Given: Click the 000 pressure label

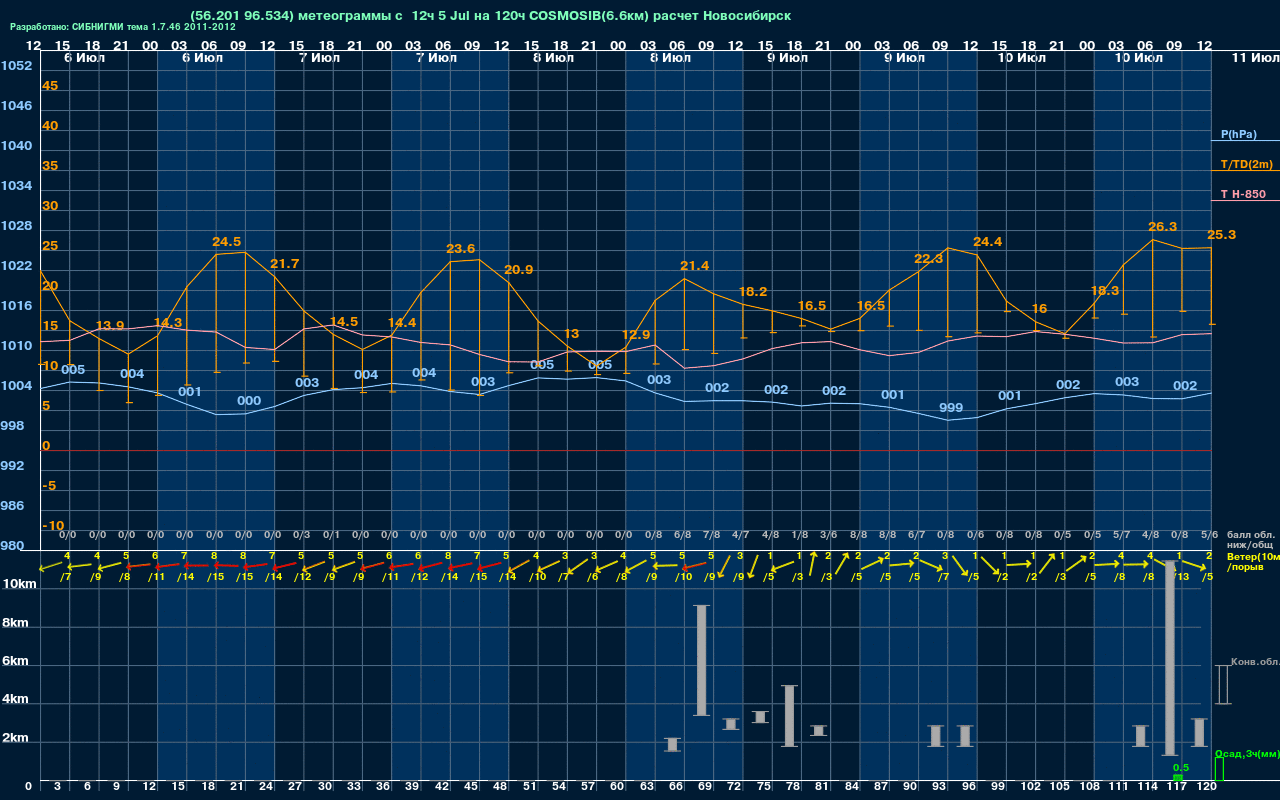Looking at the screenshot, I should click(x=249, y=401).
